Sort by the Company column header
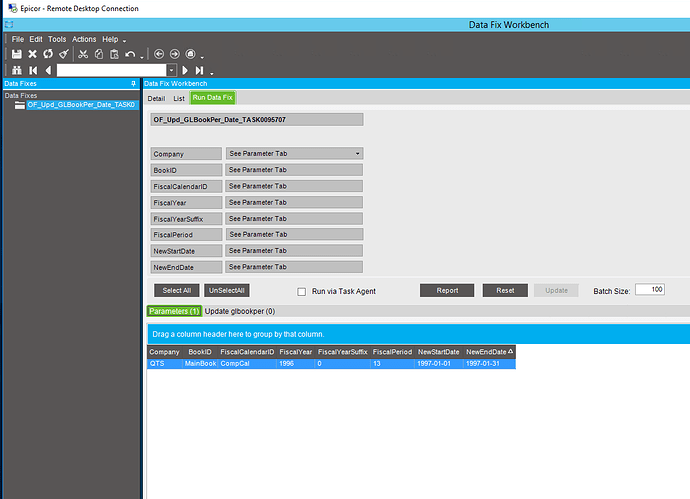 click(x=164, y=352)
